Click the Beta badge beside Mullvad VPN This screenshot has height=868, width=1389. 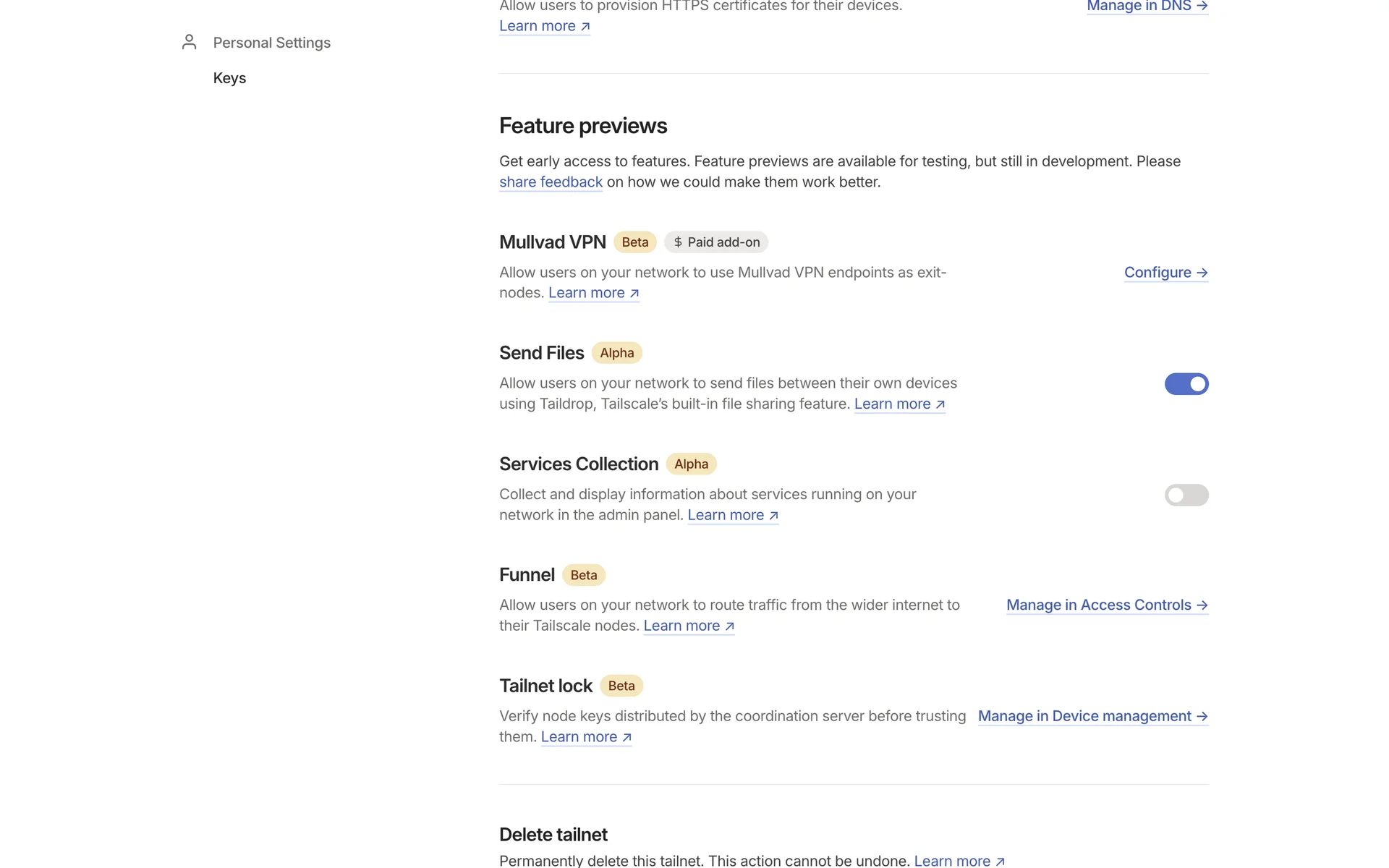[x=634, y=242]
